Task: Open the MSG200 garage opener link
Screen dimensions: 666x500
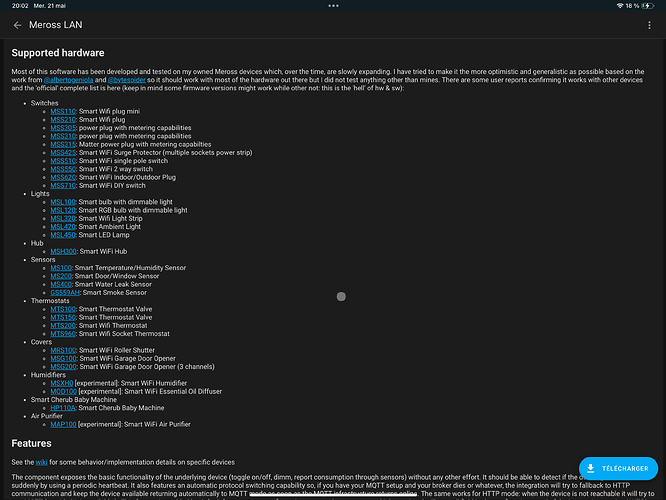Action: [x=63, y=367]
